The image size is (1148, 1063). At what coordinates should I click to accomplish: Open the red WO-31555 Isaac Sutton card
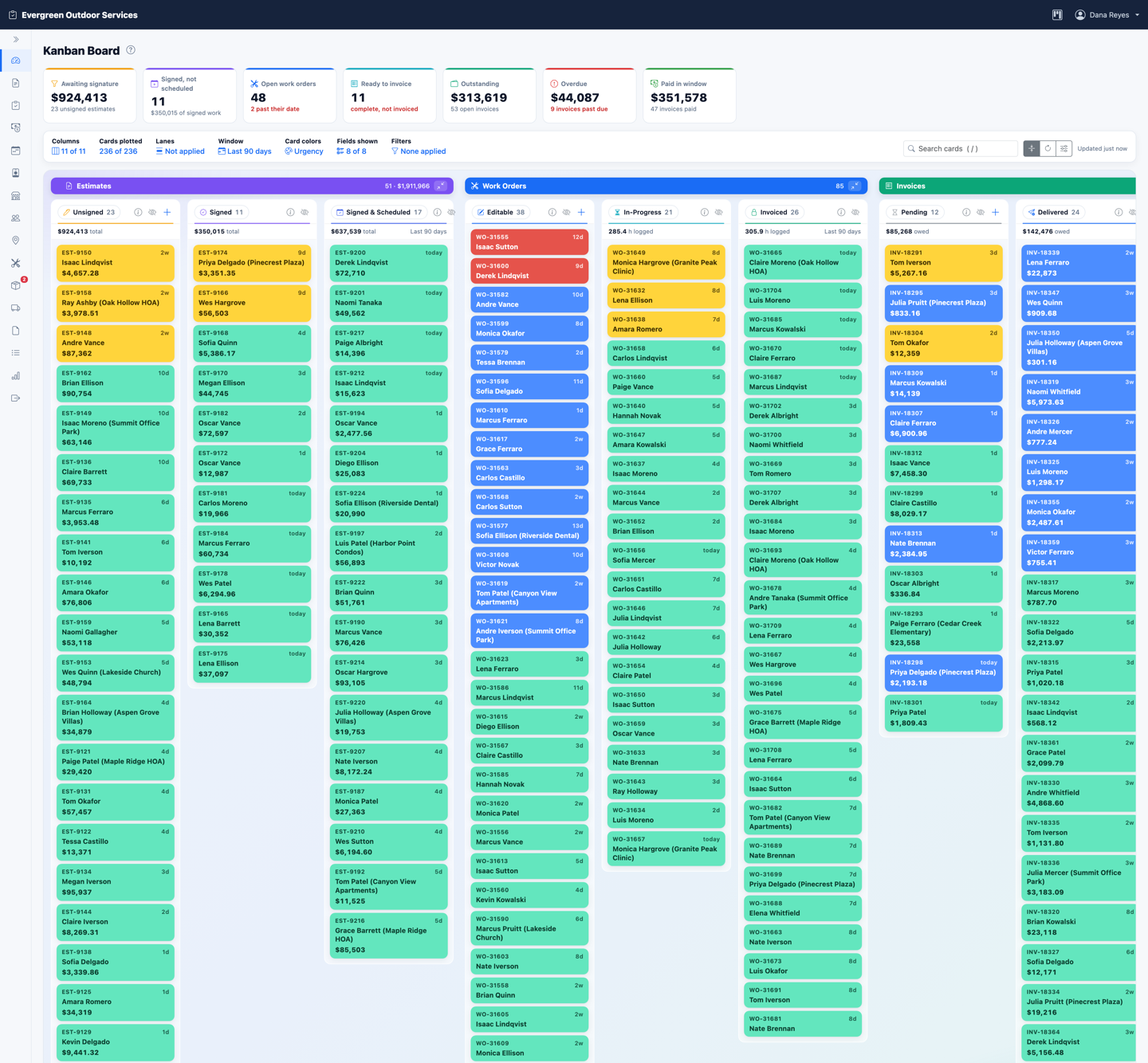[529, 242]
